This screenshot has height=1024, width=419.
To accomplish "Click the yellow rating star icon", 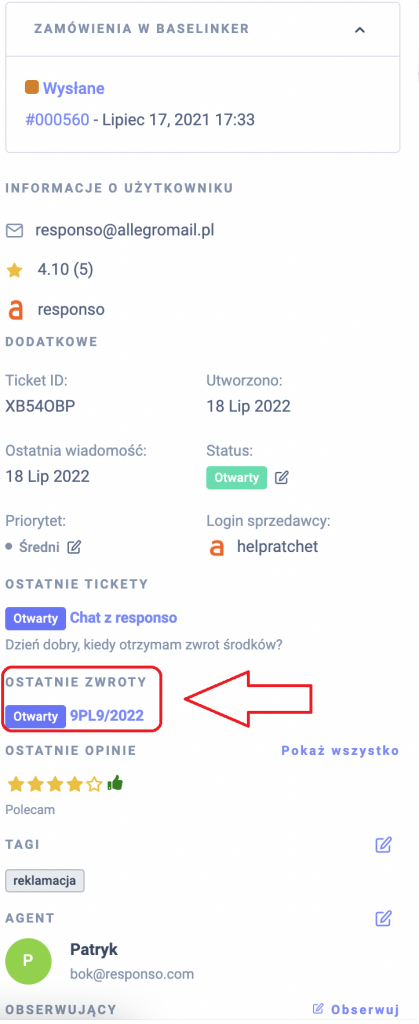I will tap(14, 270).
